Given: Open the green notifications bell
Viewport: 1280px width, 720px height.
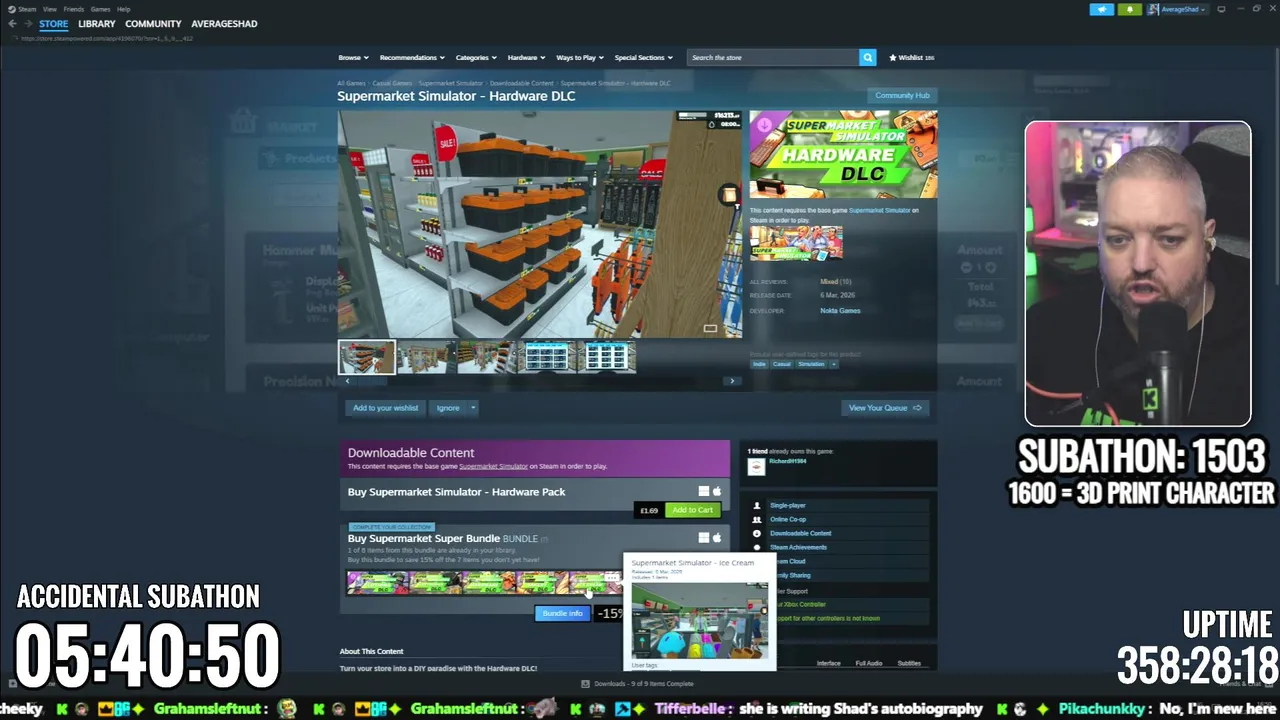Looking at the screenshot, I should [x=1130, y=9].
